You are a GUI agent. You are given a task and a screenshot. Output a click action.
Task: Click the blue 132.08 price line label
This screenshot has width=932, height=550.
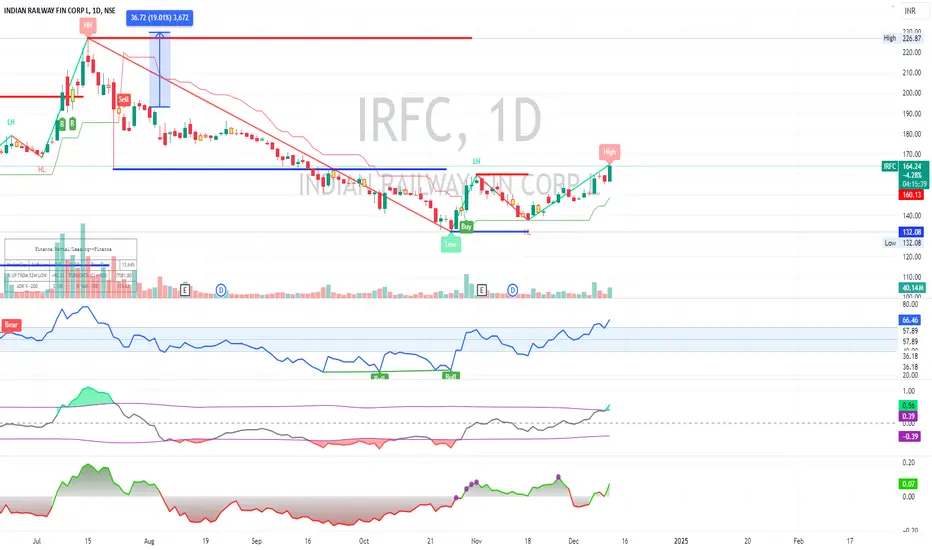(x=912, y=232)
